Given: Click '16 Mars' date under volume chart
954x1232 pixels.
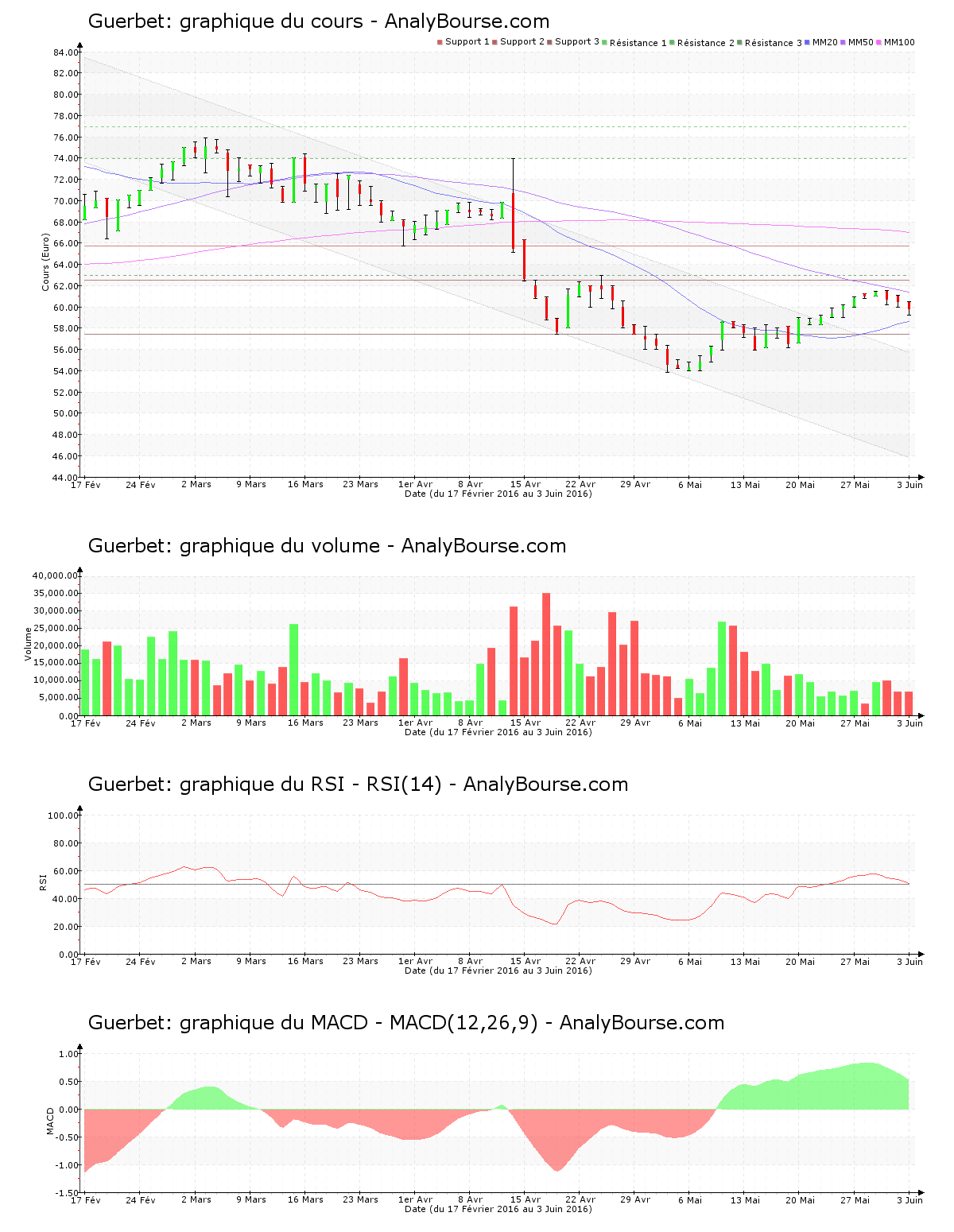Looking at the screenshot, I should (305, 723).
